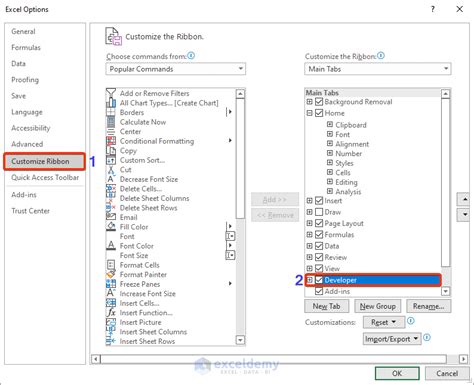
Task: Toggle the Developer tab checkbox
Action: coord(319,280)
